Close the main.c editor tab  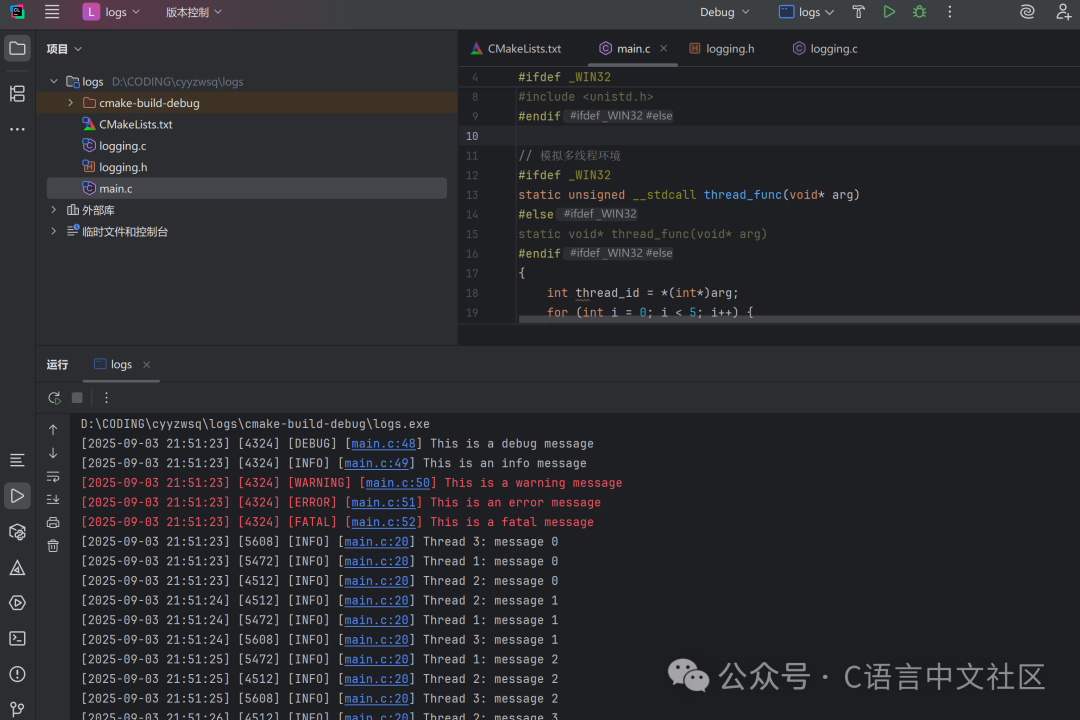[x=663, y=48]
